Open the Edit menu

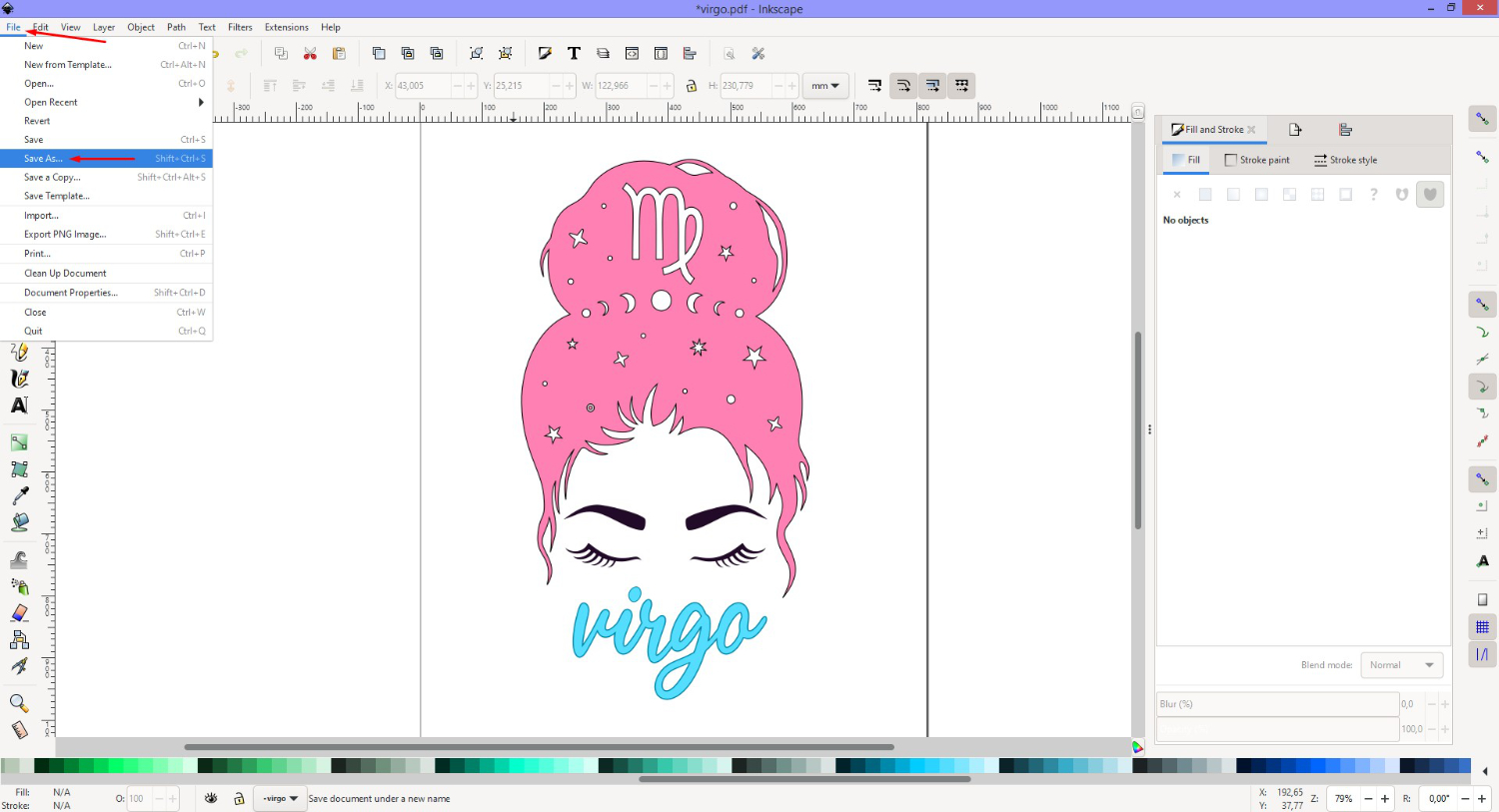point(40,27)
